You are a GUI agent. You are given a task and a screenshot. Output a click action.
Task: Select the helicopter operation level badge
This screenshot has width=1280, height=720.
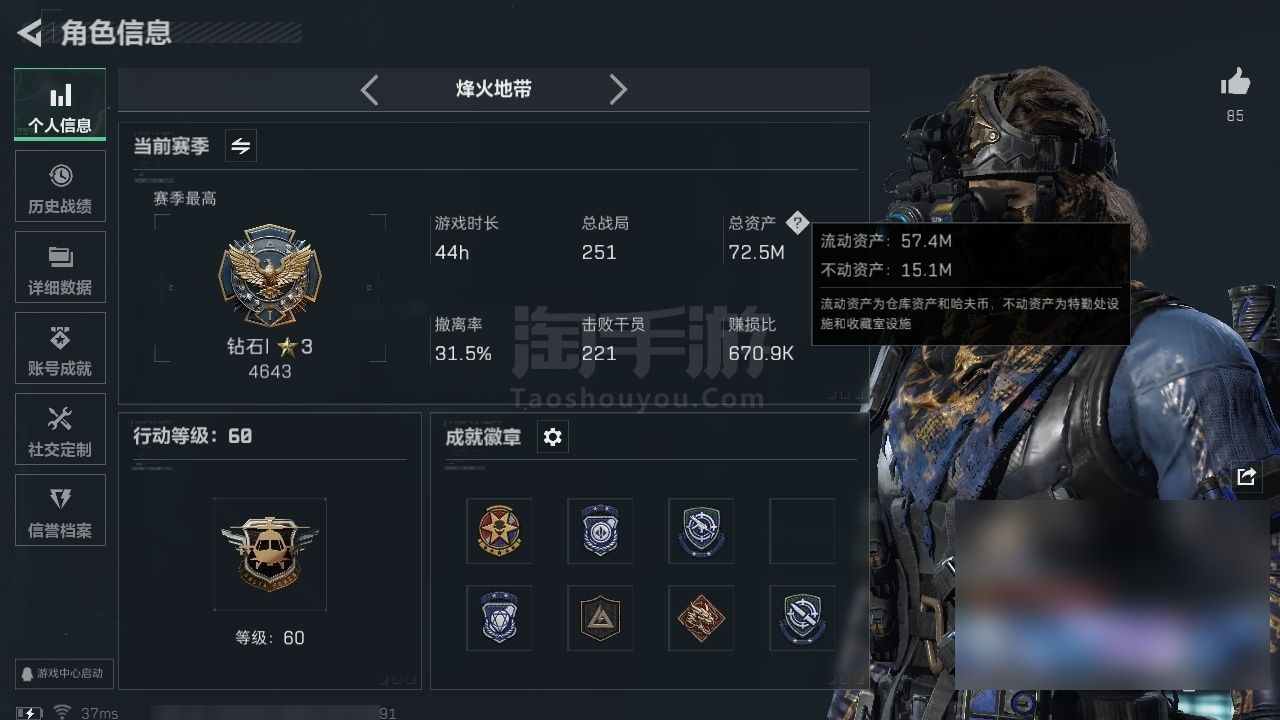coord(270,554)
